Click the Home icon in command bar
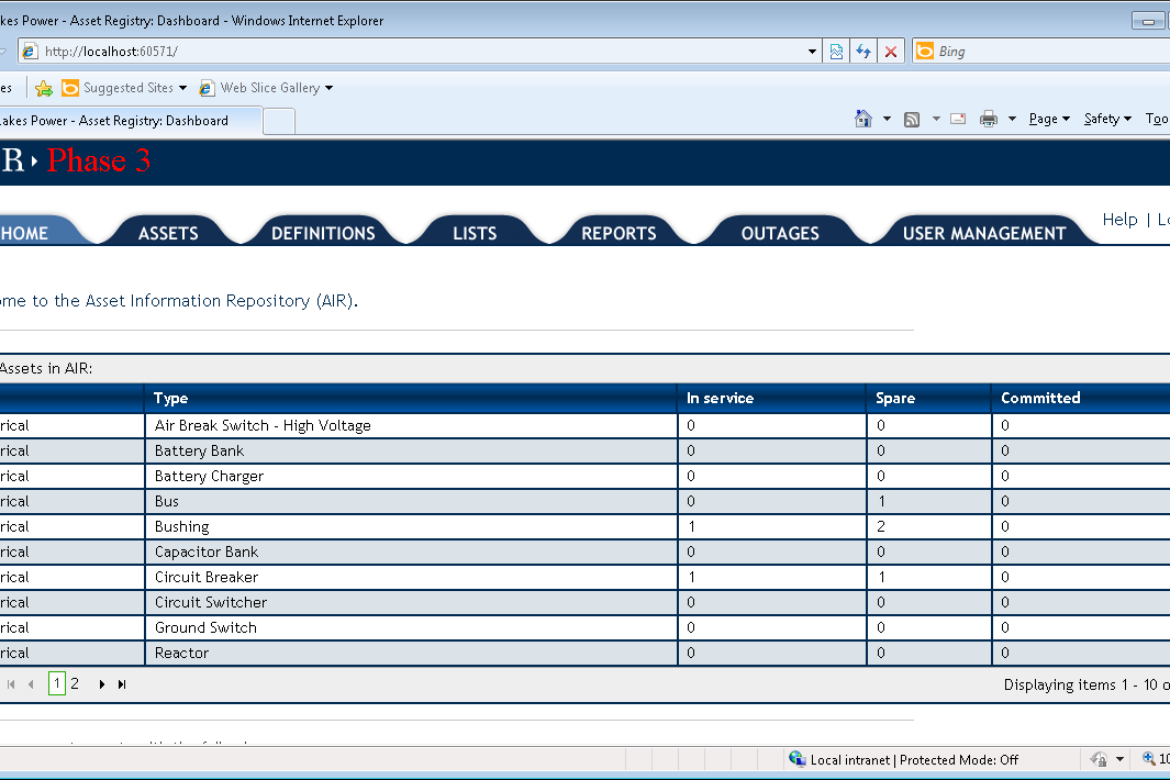1170x780 pixels. tap(863, 119)
